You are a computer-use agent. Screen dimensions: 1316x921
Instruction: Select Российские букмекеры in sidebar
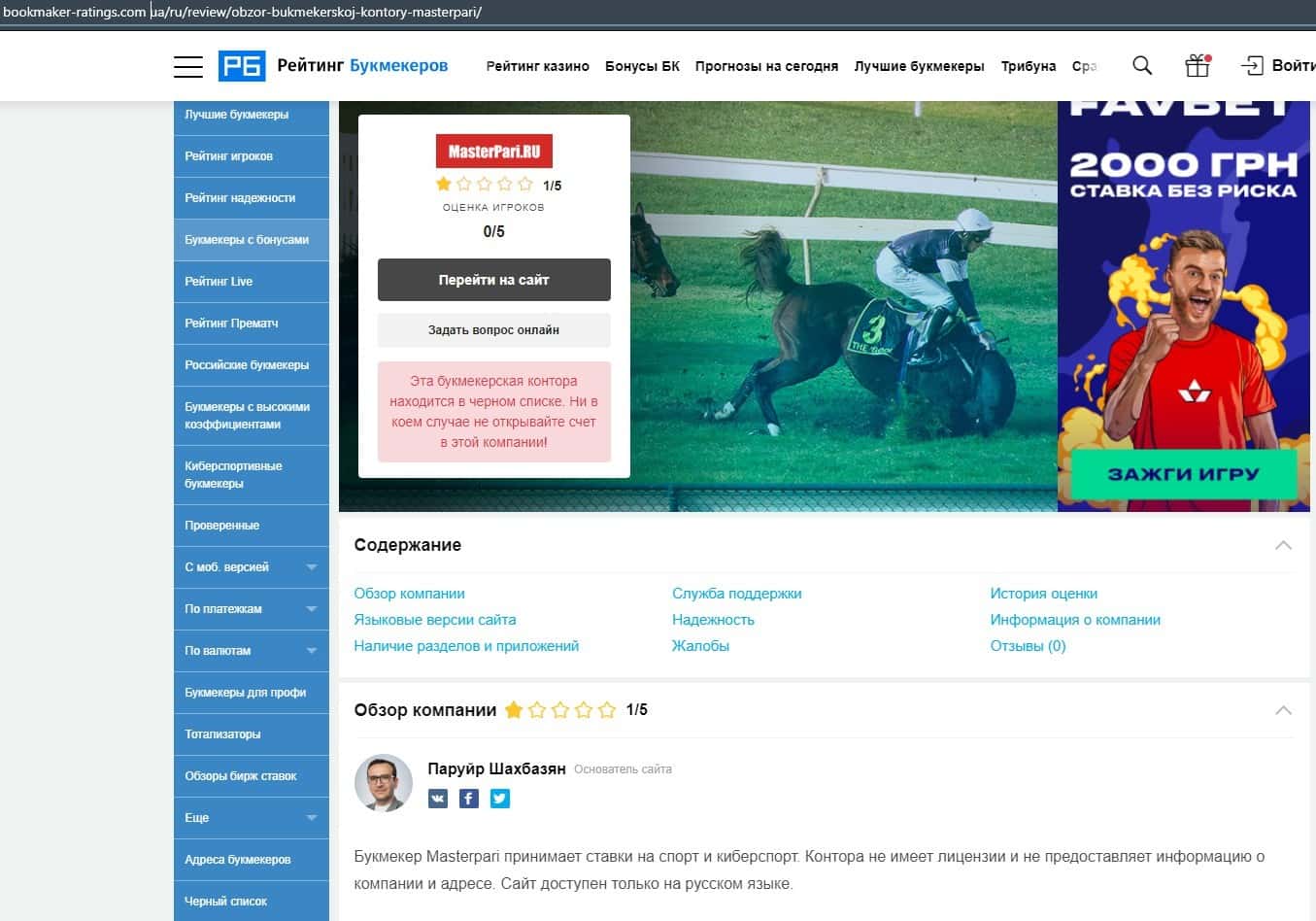252,365
